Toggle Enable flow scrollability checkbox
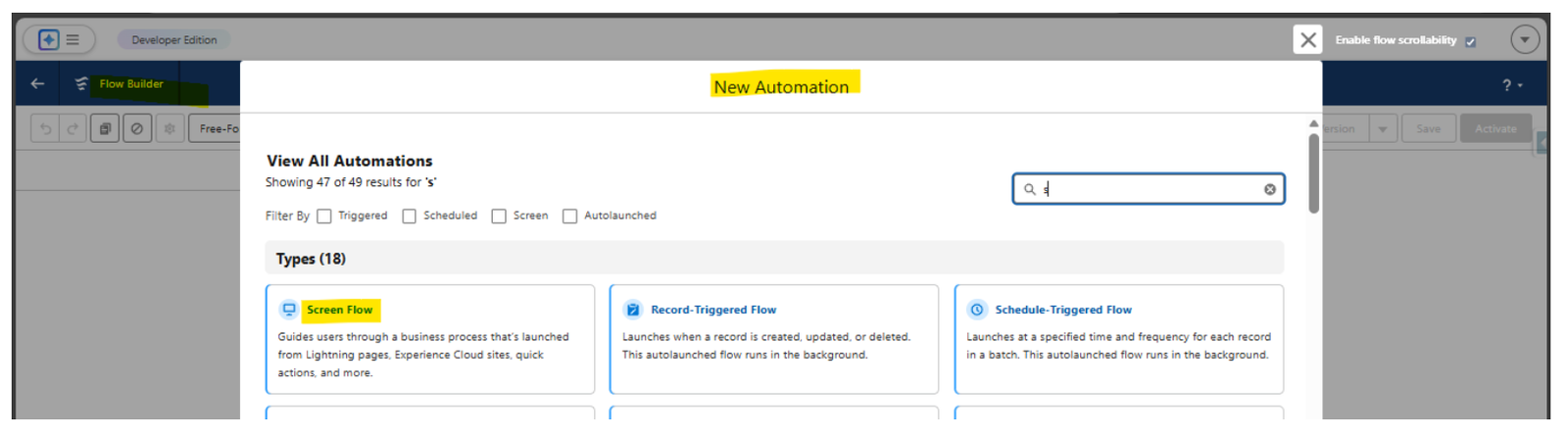Screen dimensions: 1568x434 (1470, 41)
